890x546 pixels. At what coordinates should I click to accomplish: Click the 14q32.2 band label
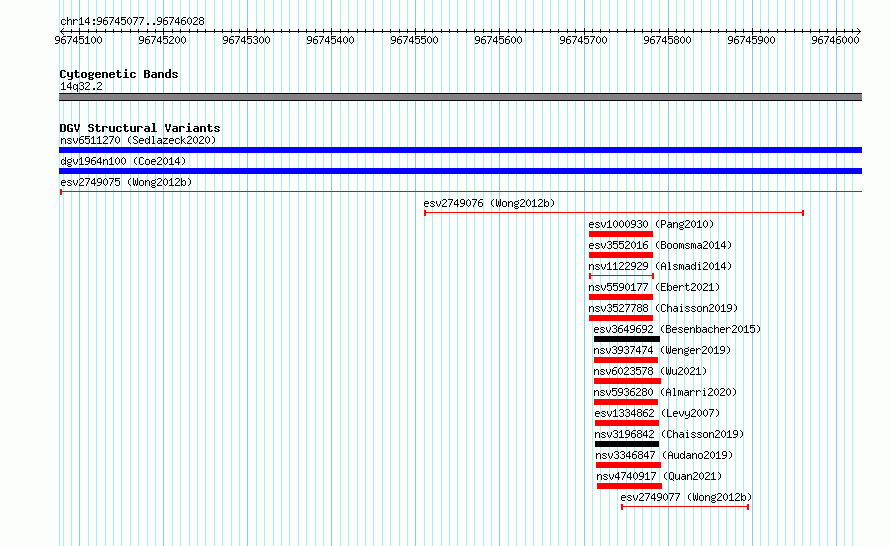pos(81,86)
